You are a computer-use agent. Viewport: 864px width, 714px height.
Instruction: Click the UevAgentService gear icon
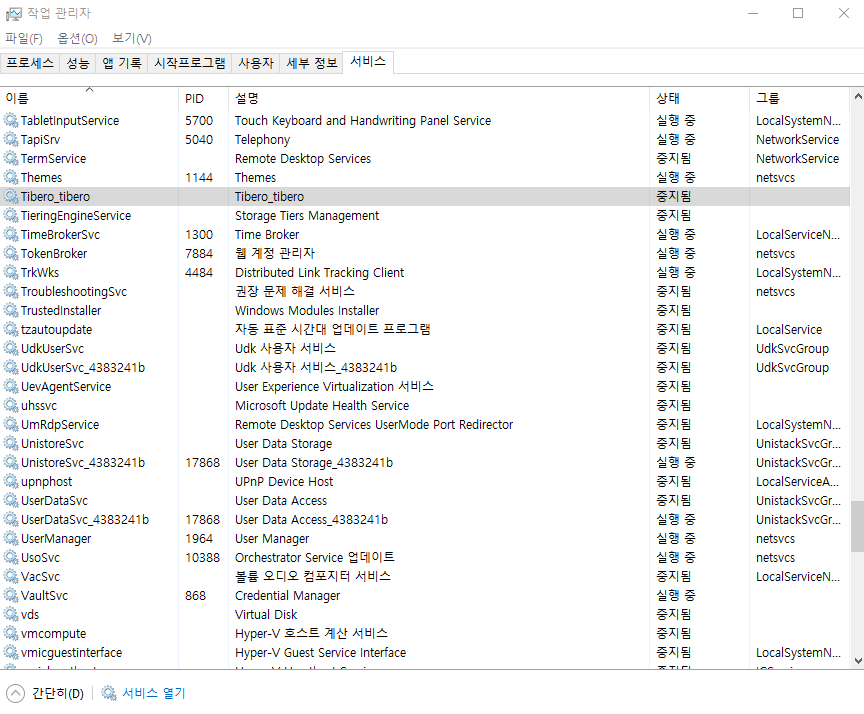tap(11, 386)
